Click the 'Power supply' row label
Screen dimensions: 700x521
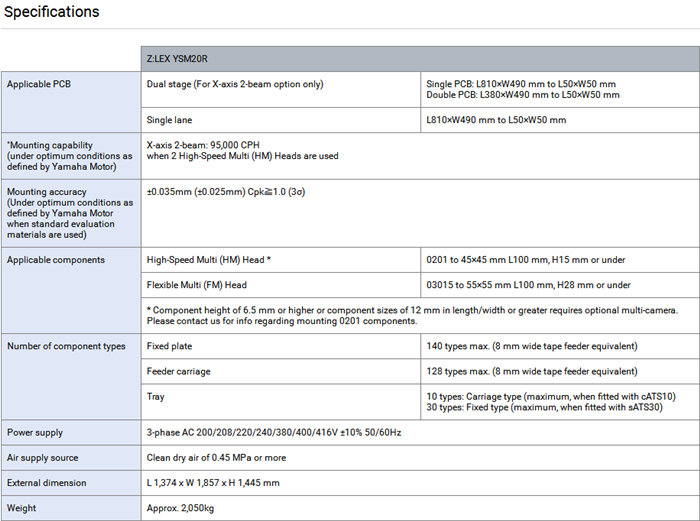pos(35,433)
